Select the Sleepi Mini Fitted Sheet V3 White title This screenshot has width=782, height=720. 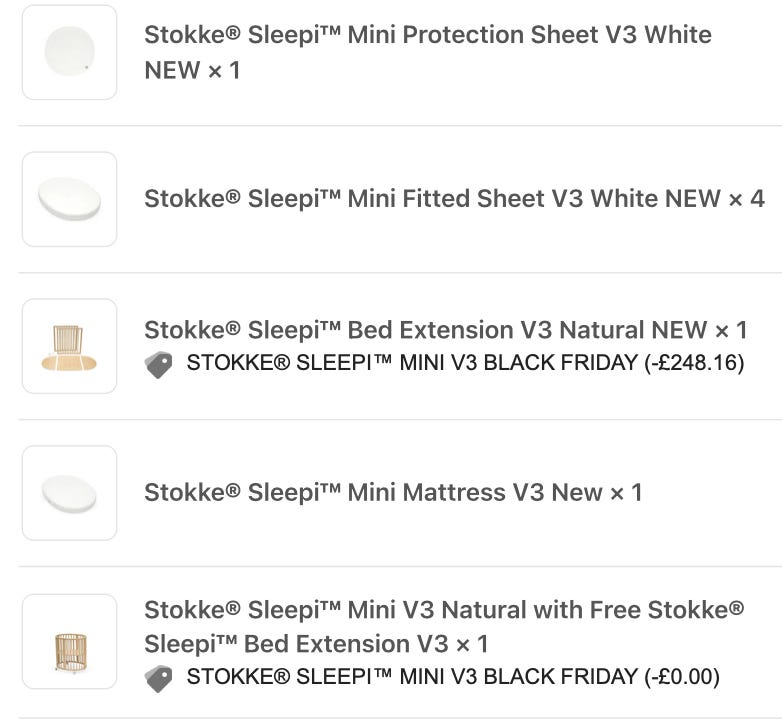coord(430,199)
